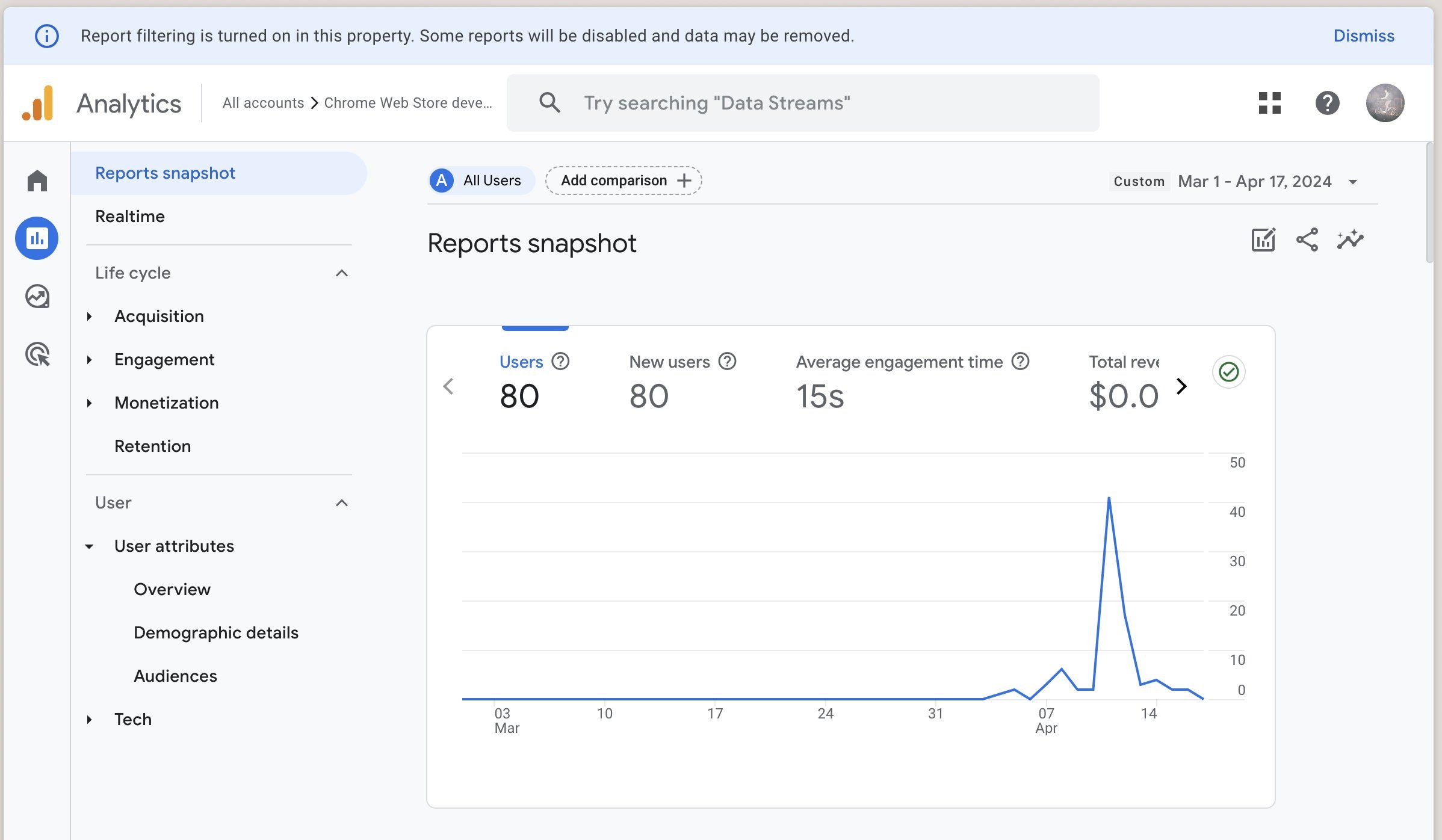This screenshot has width=1442, height=840.
Task: Click the '07 Apr' axis label
Action: (1046, 721)
